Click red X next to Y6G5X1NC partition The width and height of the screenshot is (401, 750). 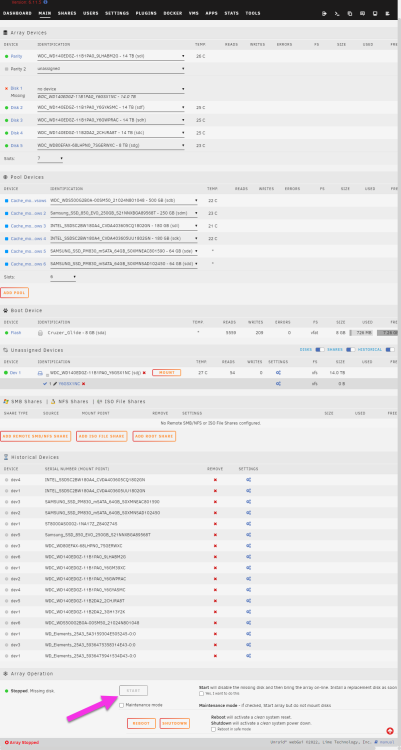[x=83, y=384]
